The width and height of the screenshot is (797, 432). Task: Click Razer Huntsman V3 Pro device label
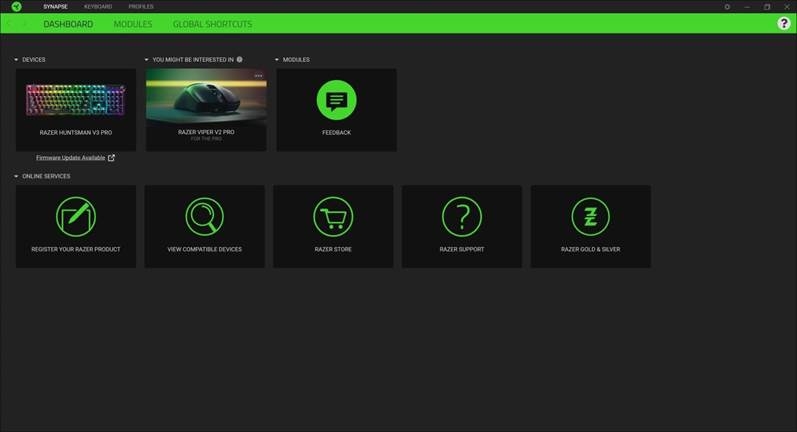[76, 132]
